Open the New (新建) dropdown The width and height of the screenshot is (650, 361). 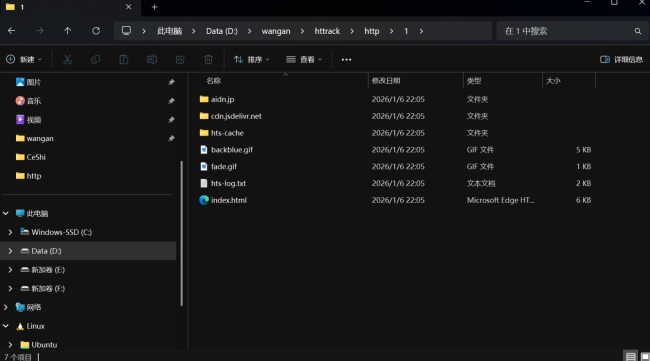pos(24,60)
